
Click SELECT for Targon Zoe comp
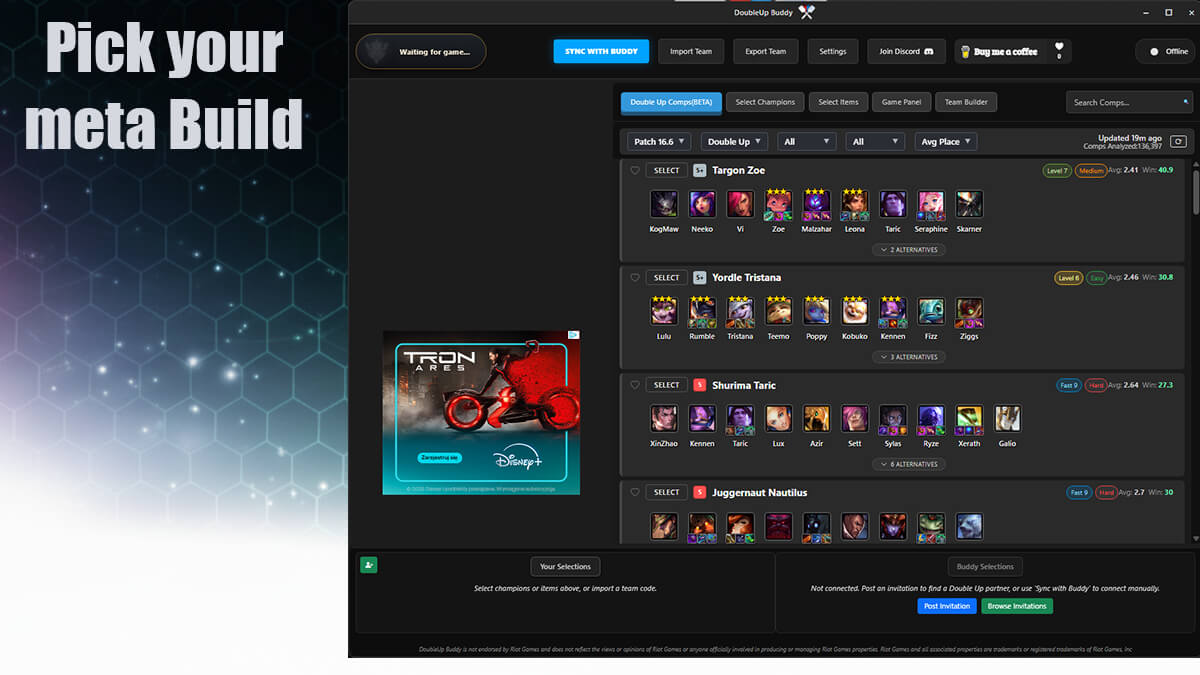pos(667,171)
